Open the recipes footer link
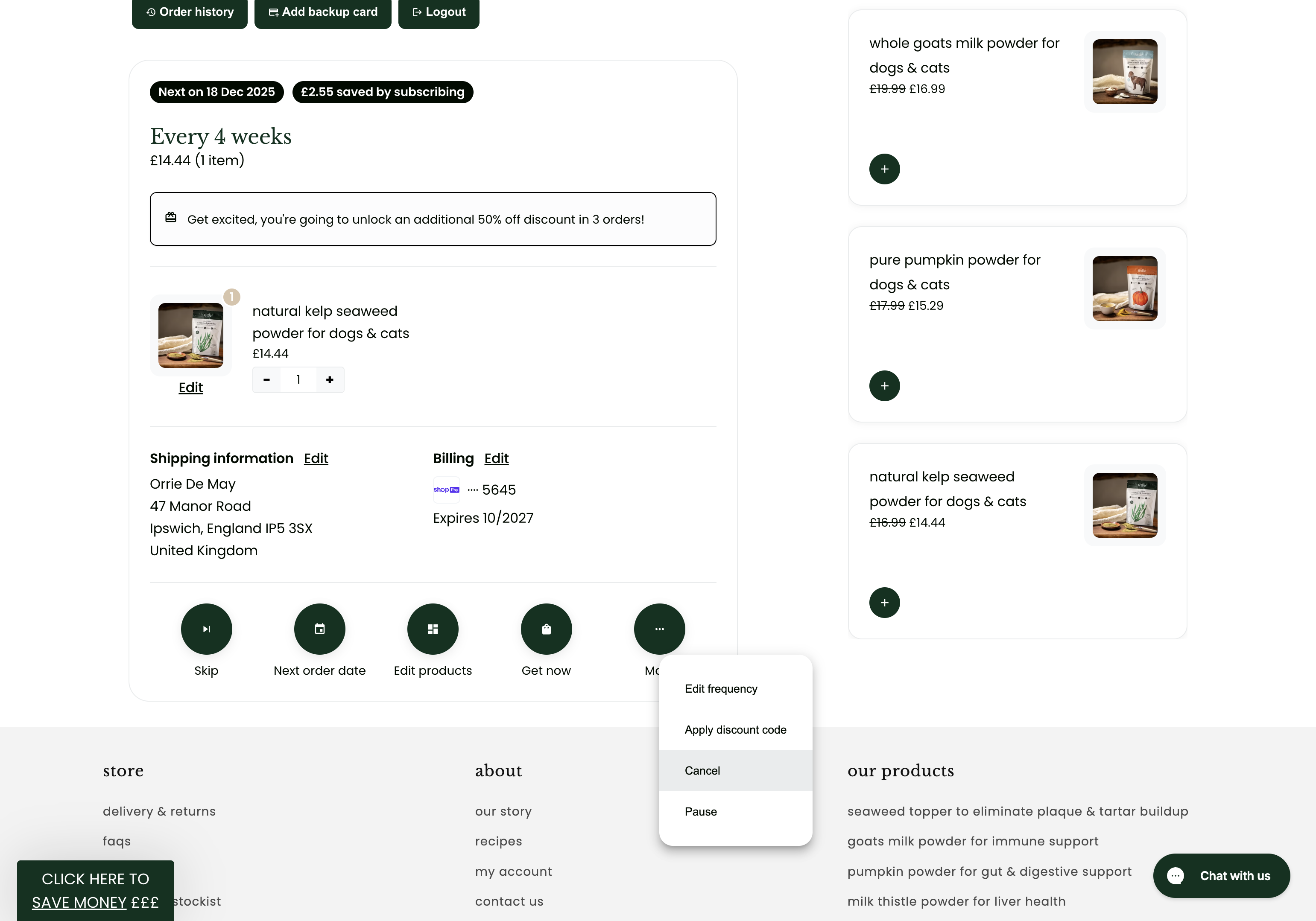The width and height of the screenshot is (1316, 921). 499,841
